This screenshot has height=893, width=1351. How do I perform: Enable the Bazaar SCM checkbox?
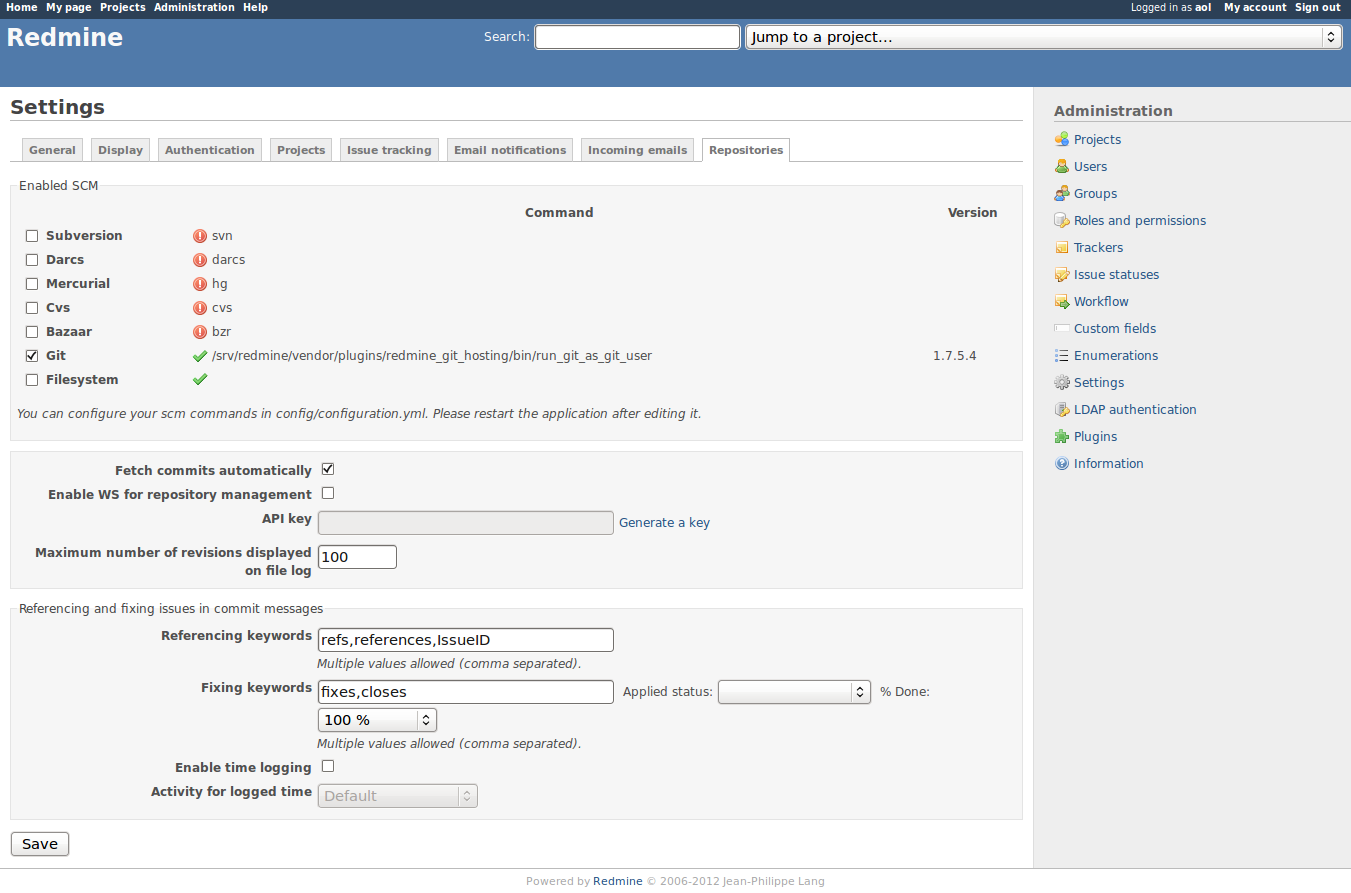32,332
